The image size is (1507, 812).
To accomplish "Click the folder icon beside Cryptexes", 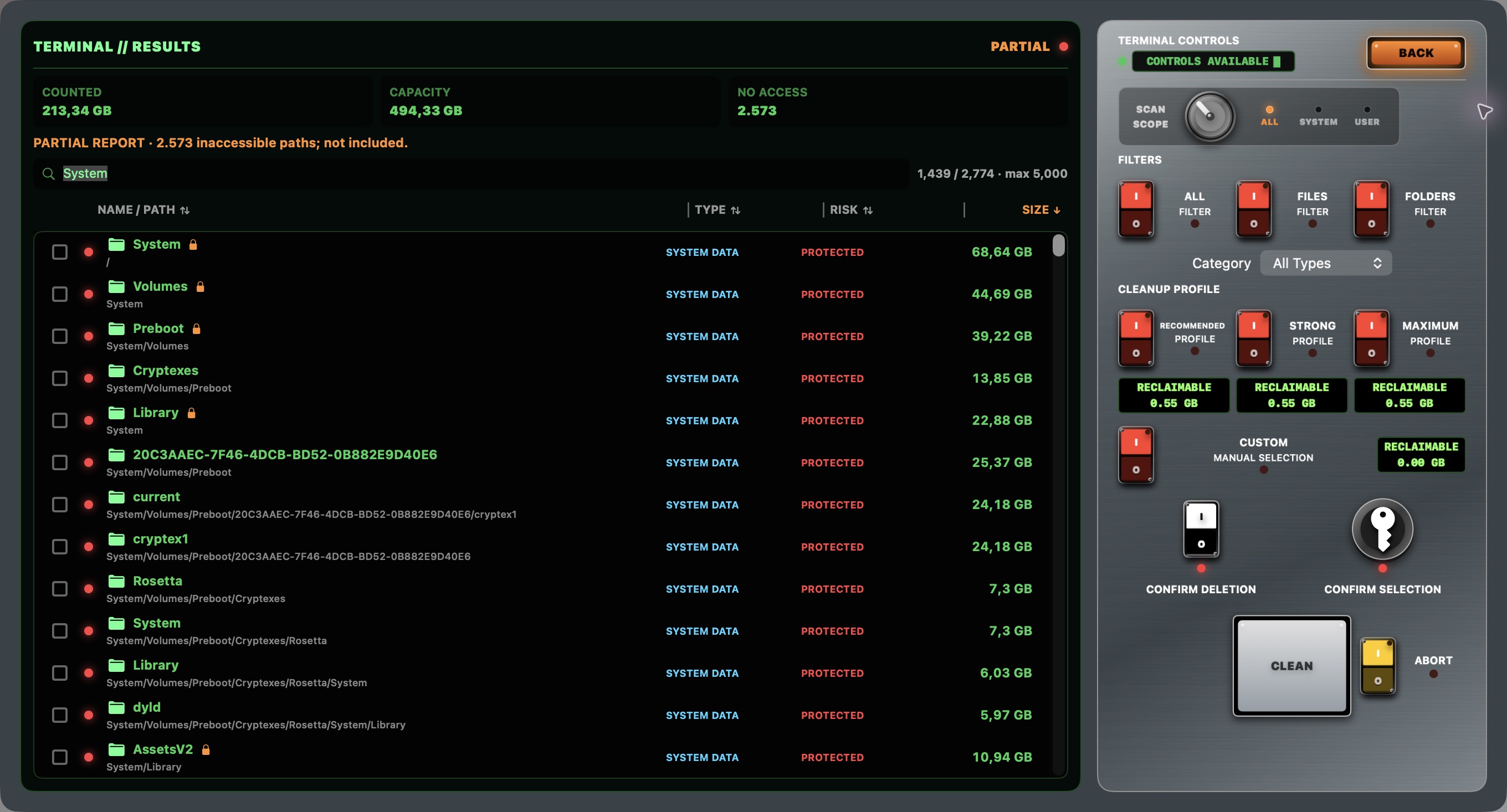I will [116, 371].
